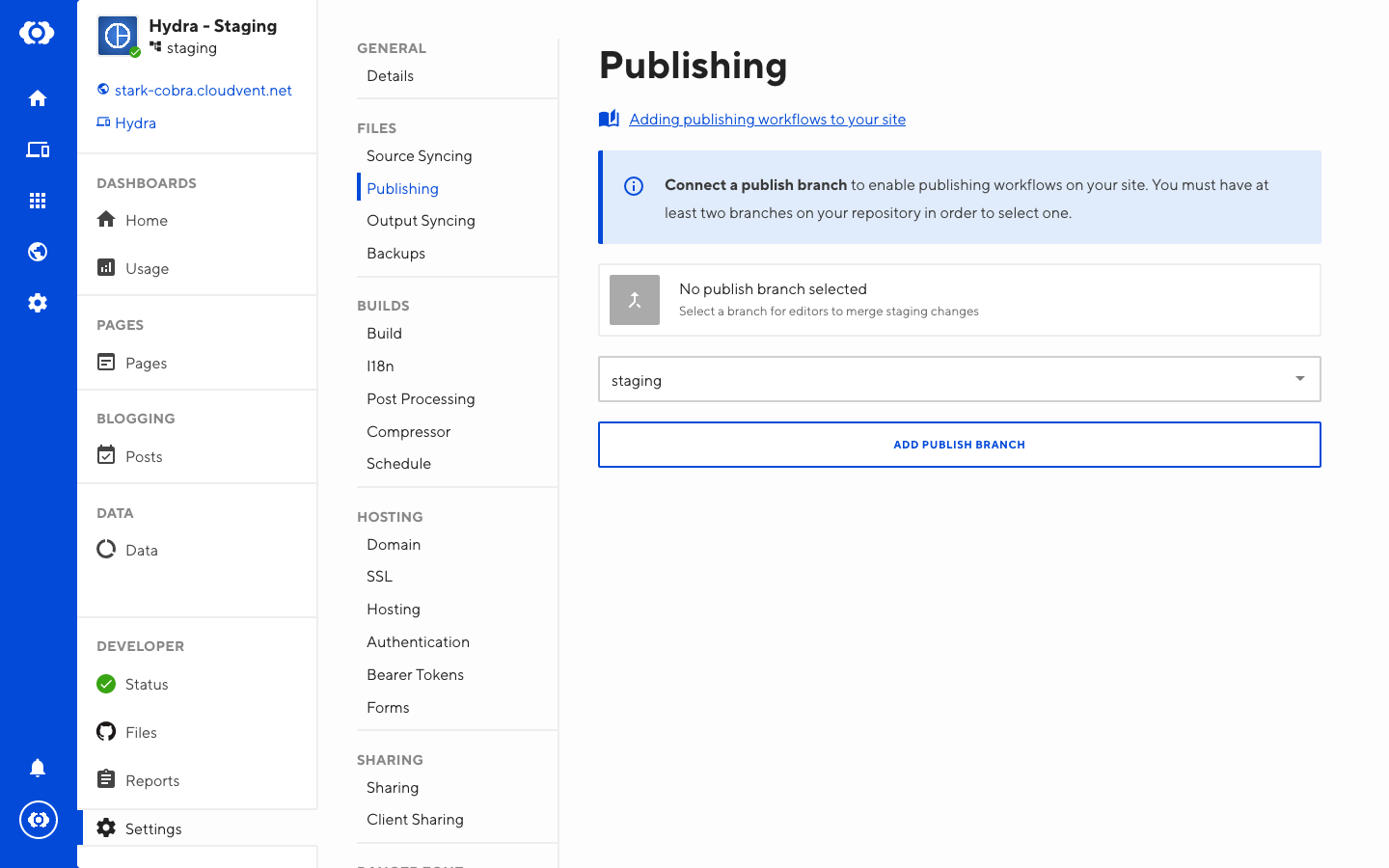
Task: Open the staging branch dropdown
Action: tap(960, 379)
